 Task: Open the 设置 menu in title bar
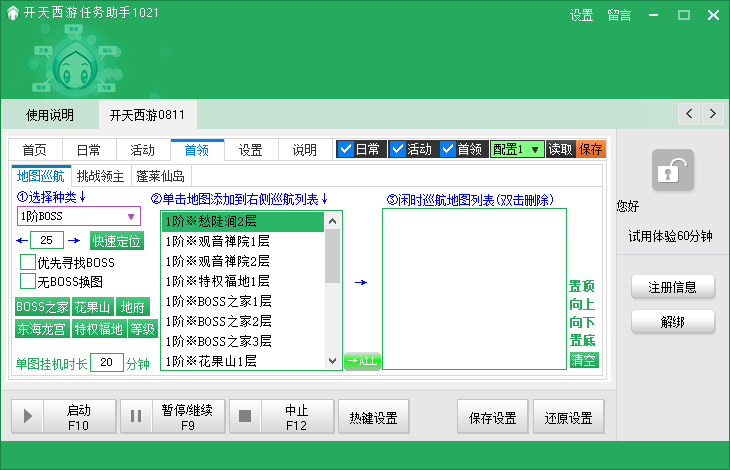click(581, 15)
